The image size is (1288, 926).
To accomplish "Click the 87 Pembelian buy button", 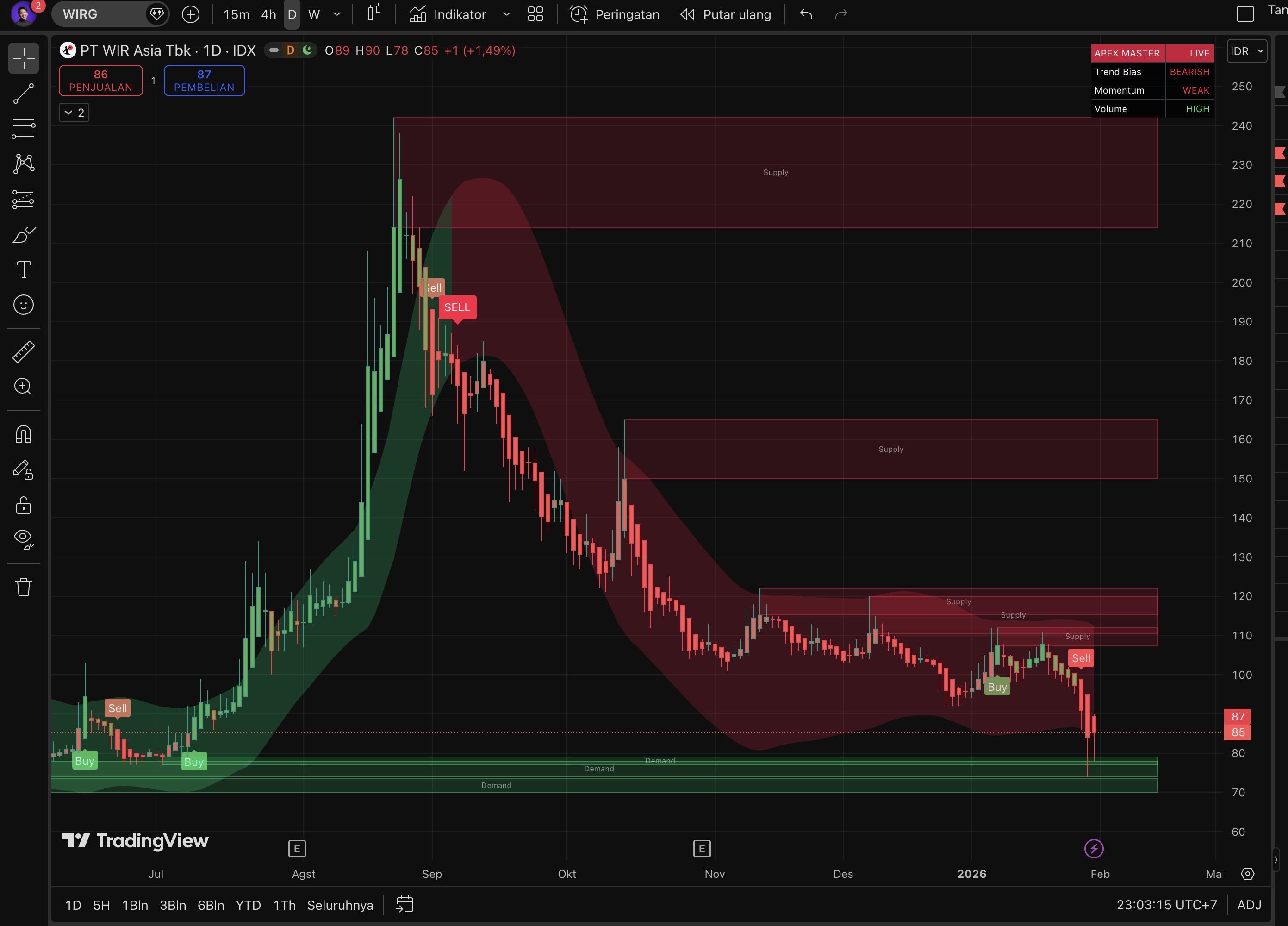I will coord(204,81).
